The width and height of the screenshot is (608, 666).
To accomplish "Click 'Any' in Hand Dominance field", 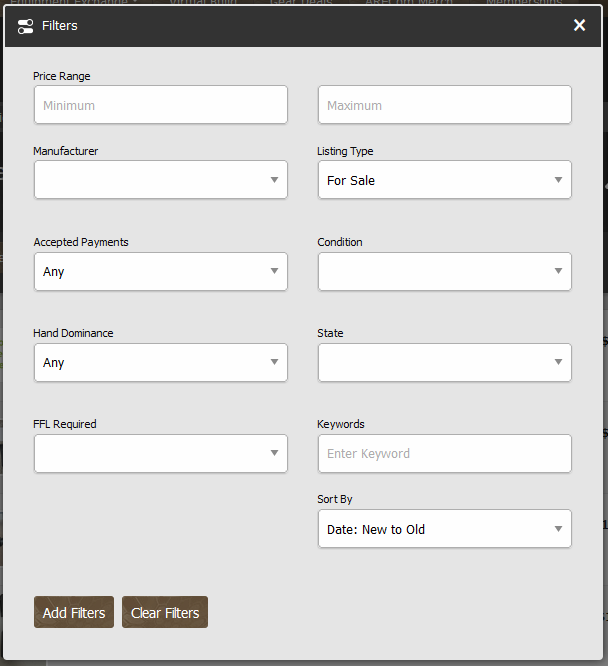I will [54, 363].
